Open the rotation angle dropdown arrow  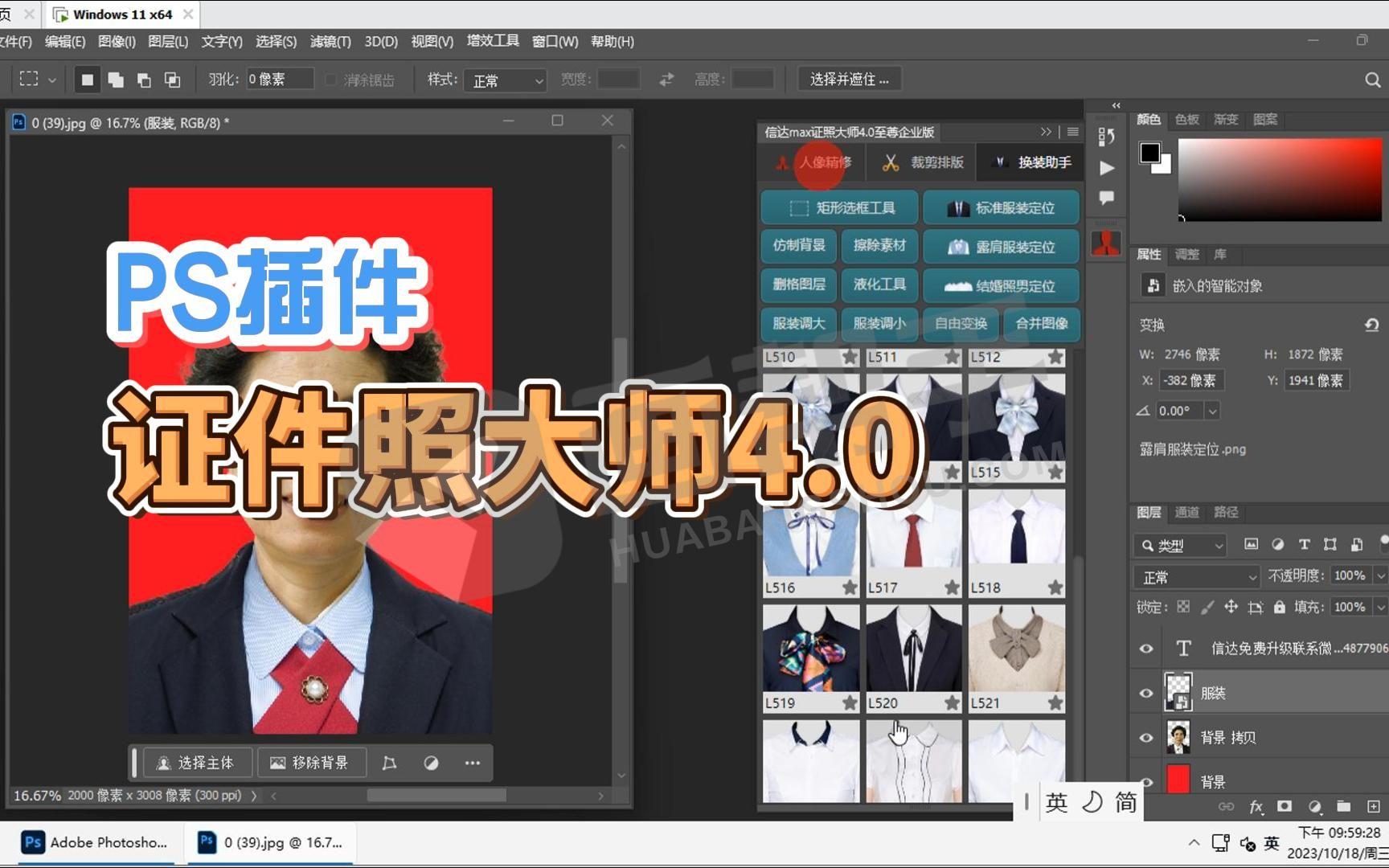(x=1212, y=411)
